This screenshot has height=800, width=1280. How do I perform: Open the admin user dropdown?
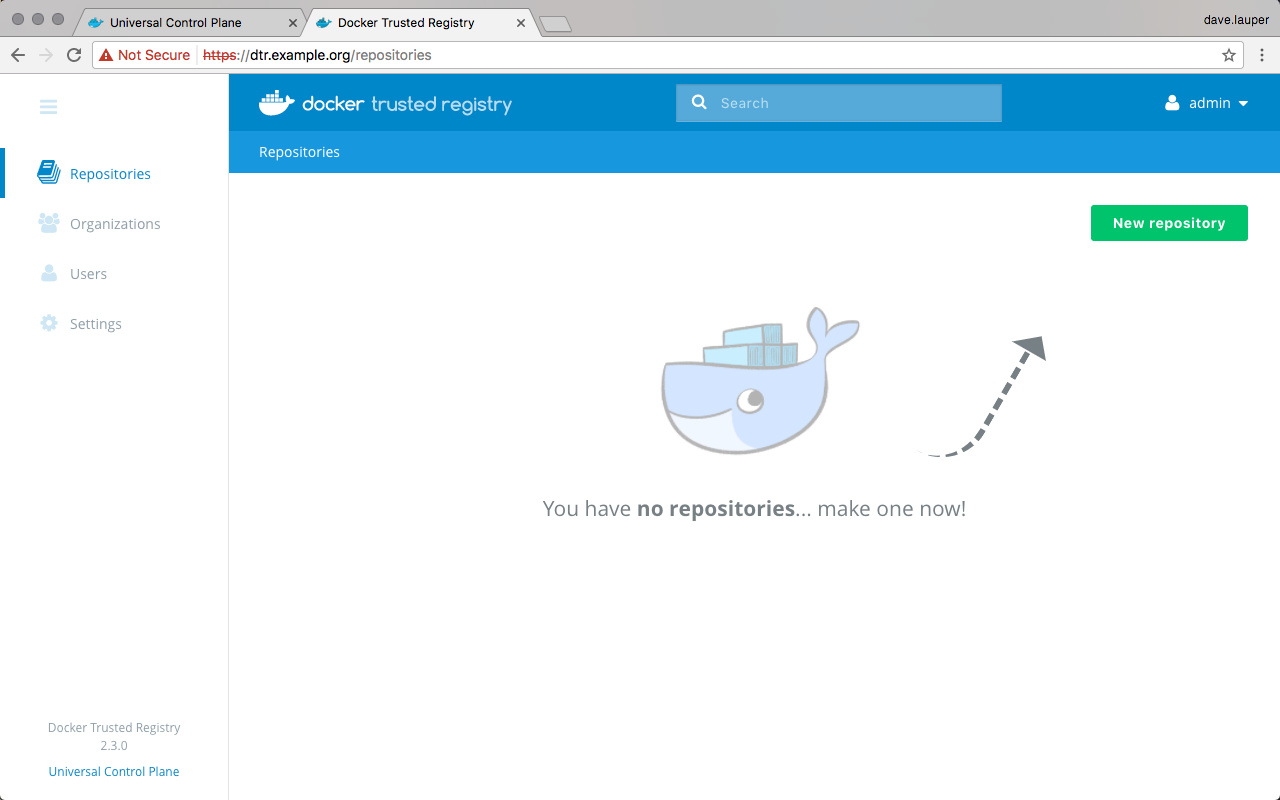[1207, 103]
